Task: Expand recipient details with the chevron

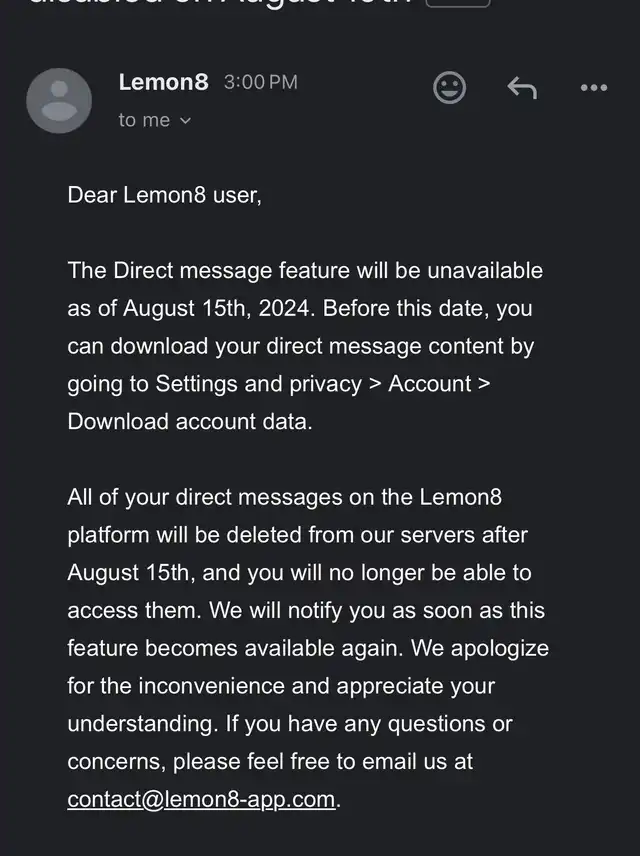Action: click(x=186, y=121)
